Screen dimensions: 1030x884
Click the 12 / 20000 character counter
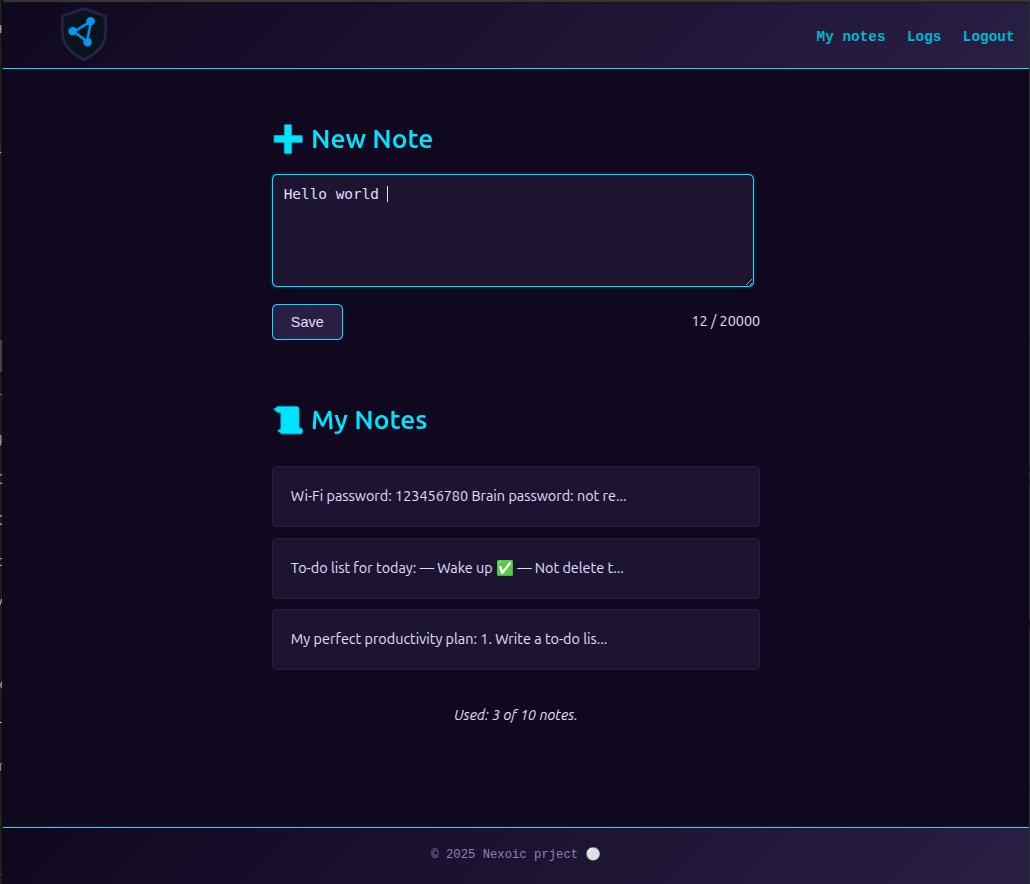click(725, 322)
